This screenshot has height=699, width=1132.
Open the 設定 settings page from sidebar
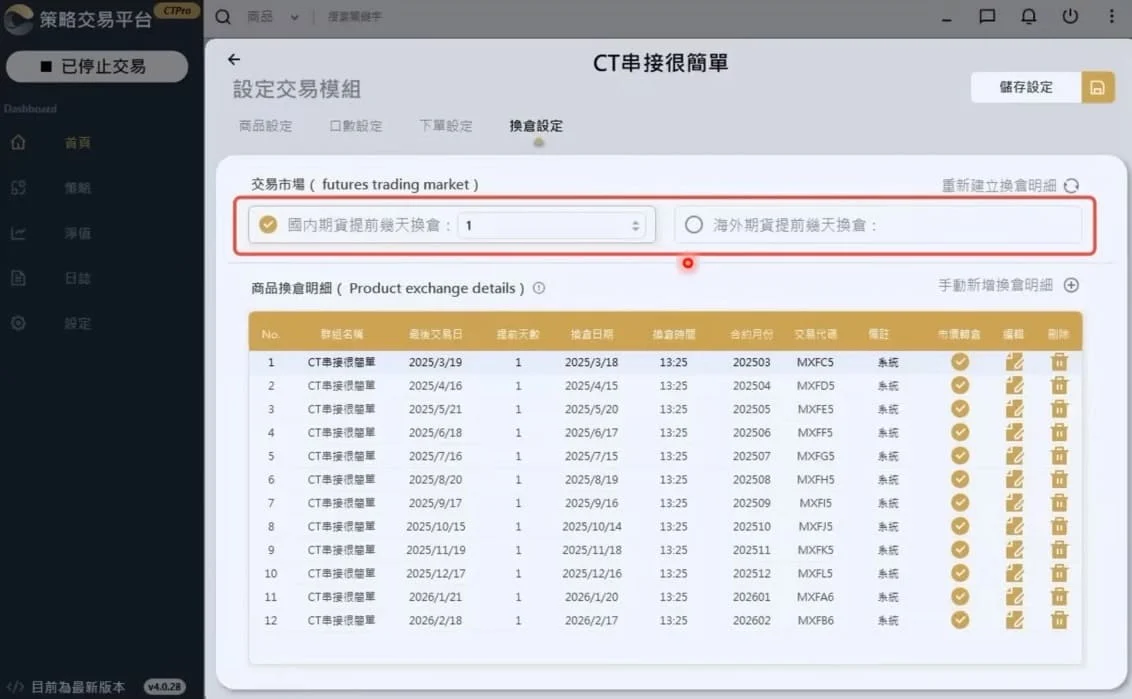[x=78, y=322]
